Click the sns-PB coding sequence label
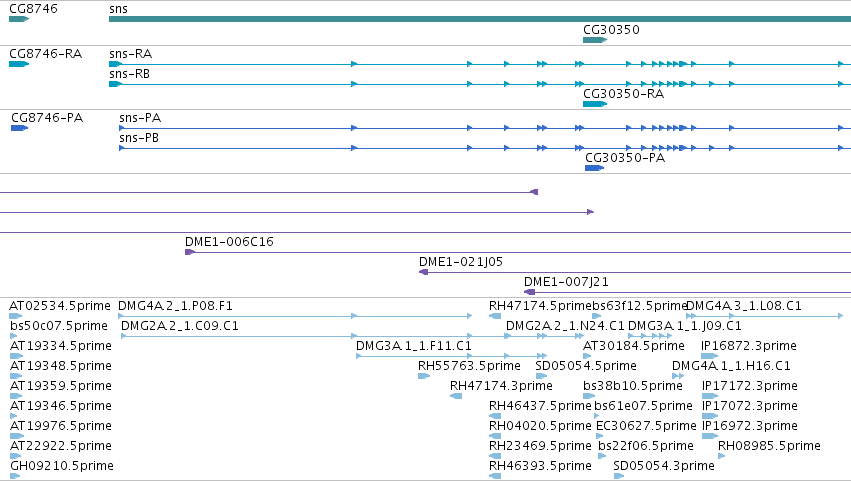 coord(139,138)
